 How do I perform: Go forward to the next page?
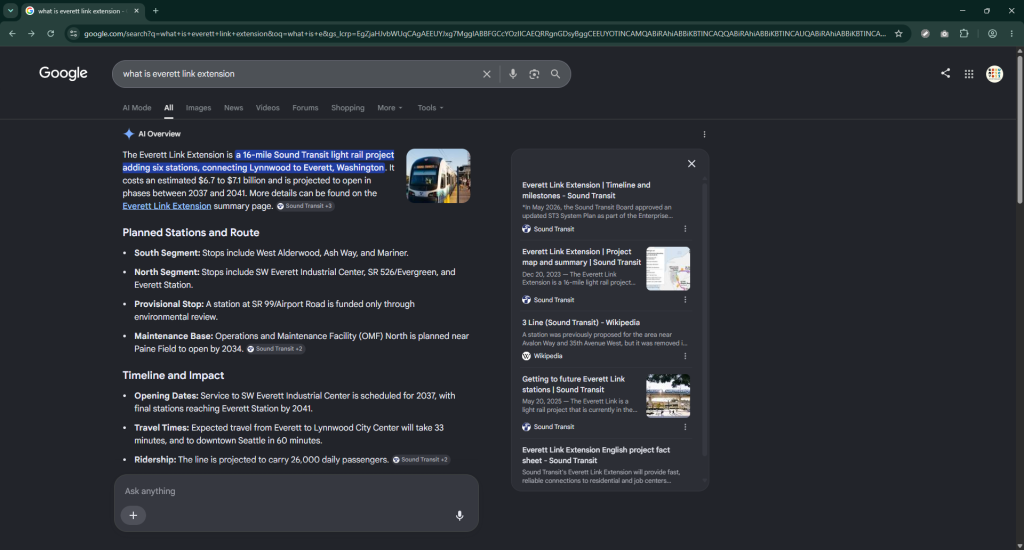[x=31, y=33]
